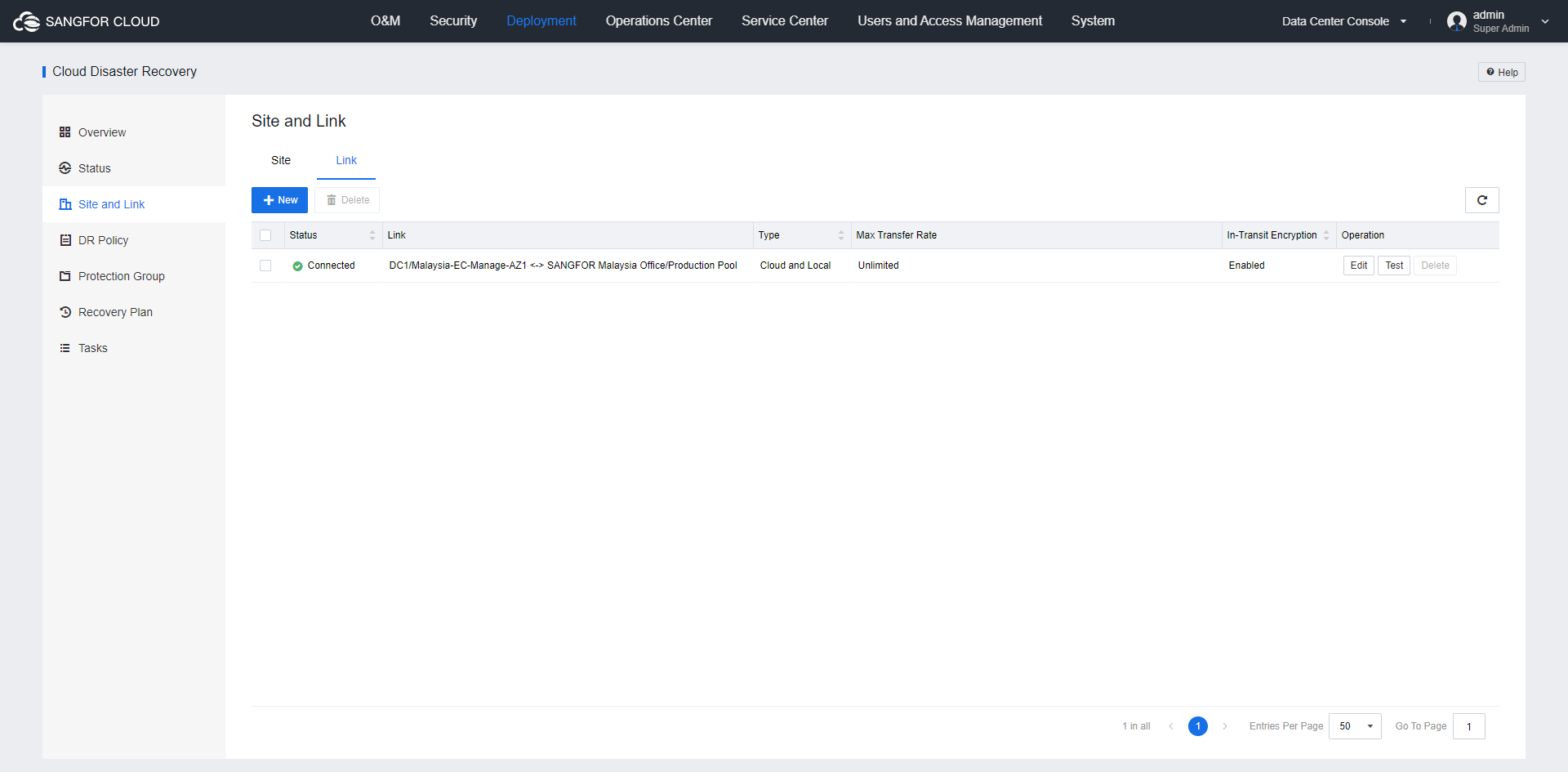Click the Go To Page input field
The image size is (1568, 772).
tap(1468, 726)
